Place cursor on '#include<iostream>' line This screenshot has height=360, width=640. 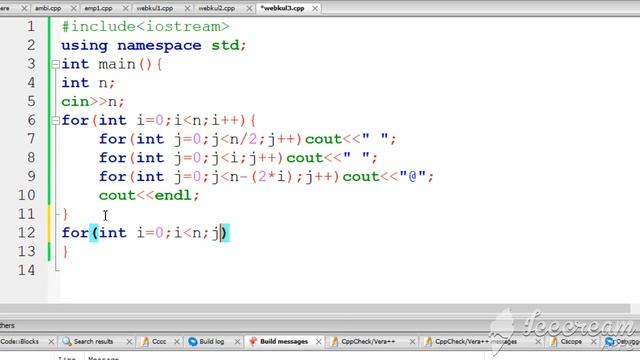[x=145, y=27]
